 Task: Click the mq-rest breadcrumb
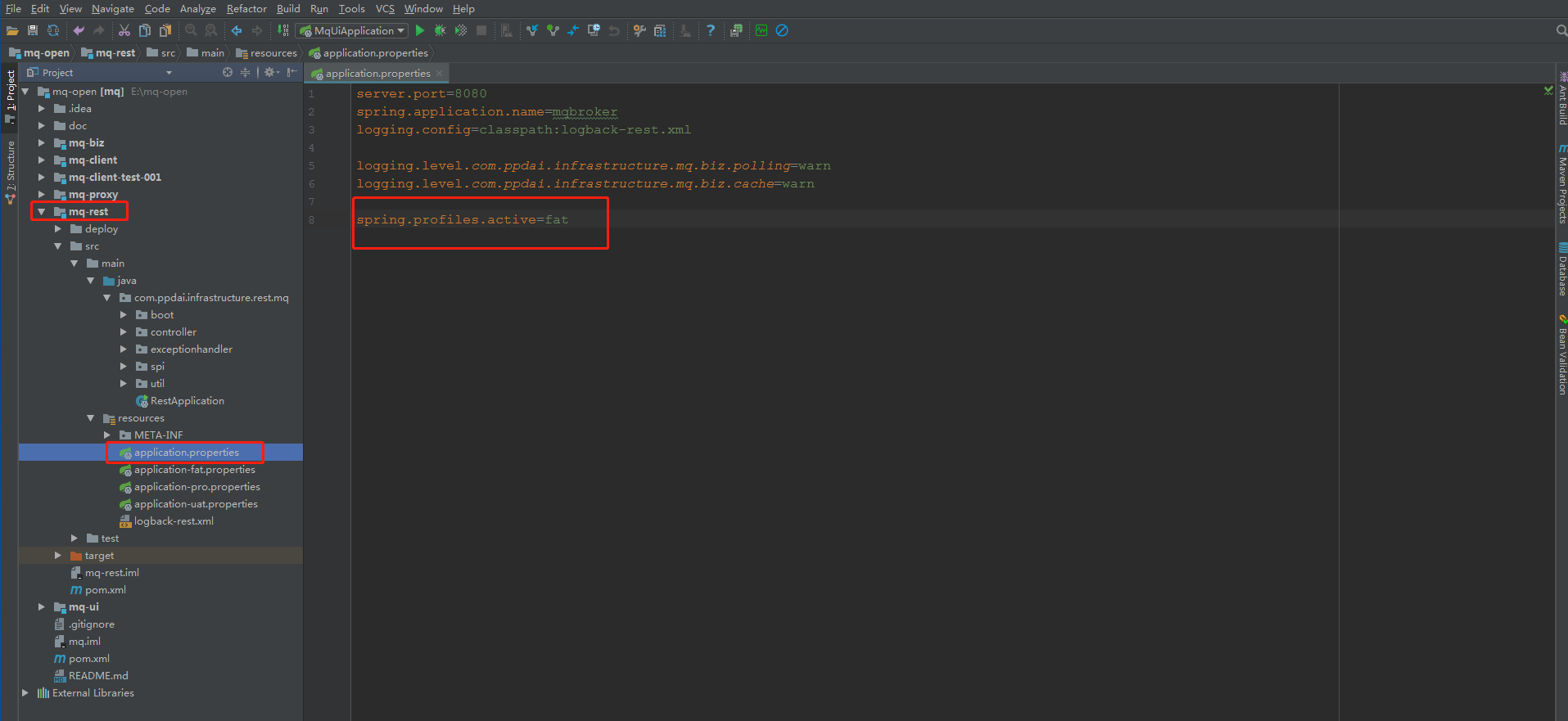108,52
